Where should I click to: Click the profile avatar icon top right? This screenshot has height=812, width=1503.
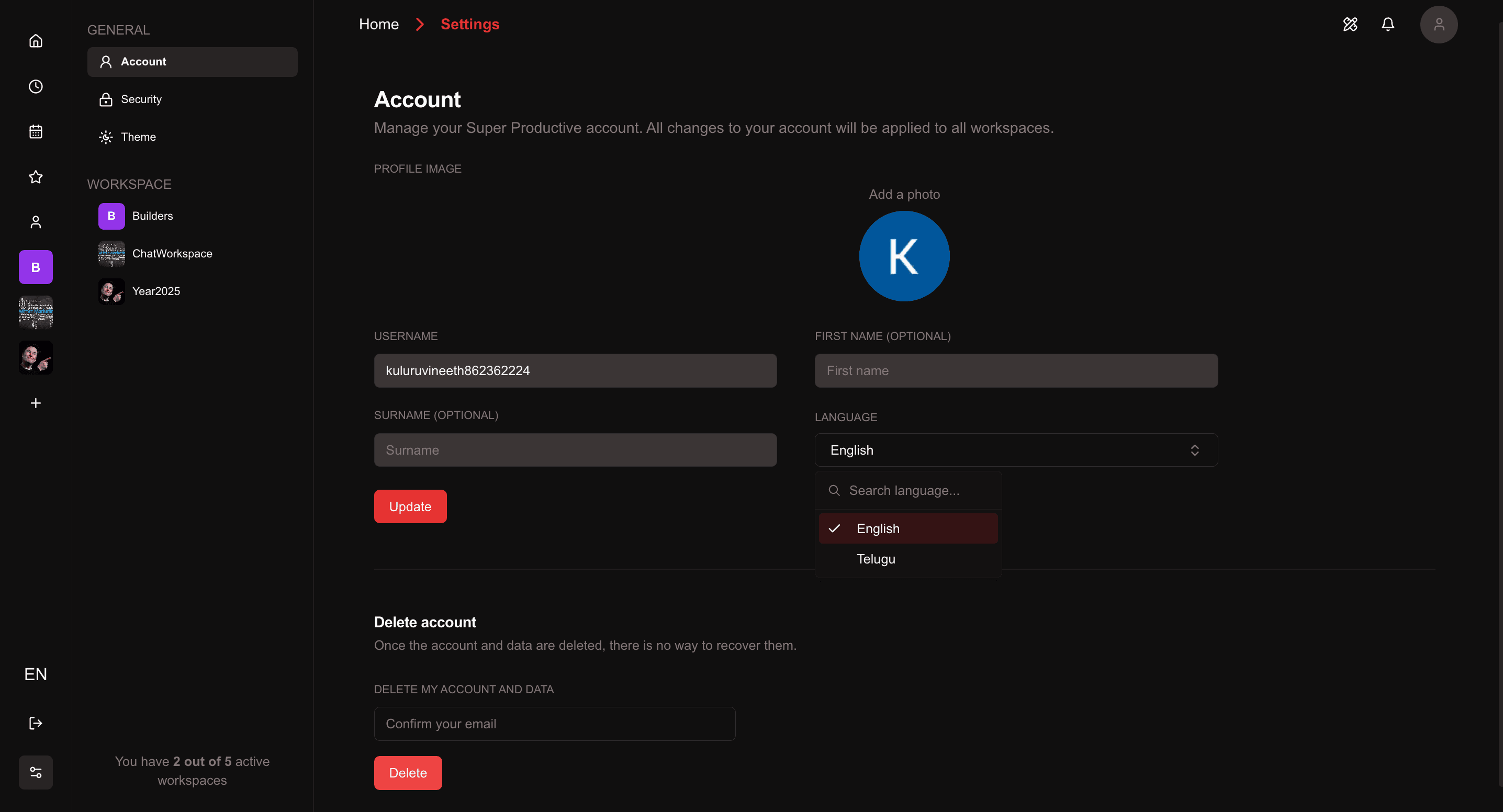point(1438,25)
